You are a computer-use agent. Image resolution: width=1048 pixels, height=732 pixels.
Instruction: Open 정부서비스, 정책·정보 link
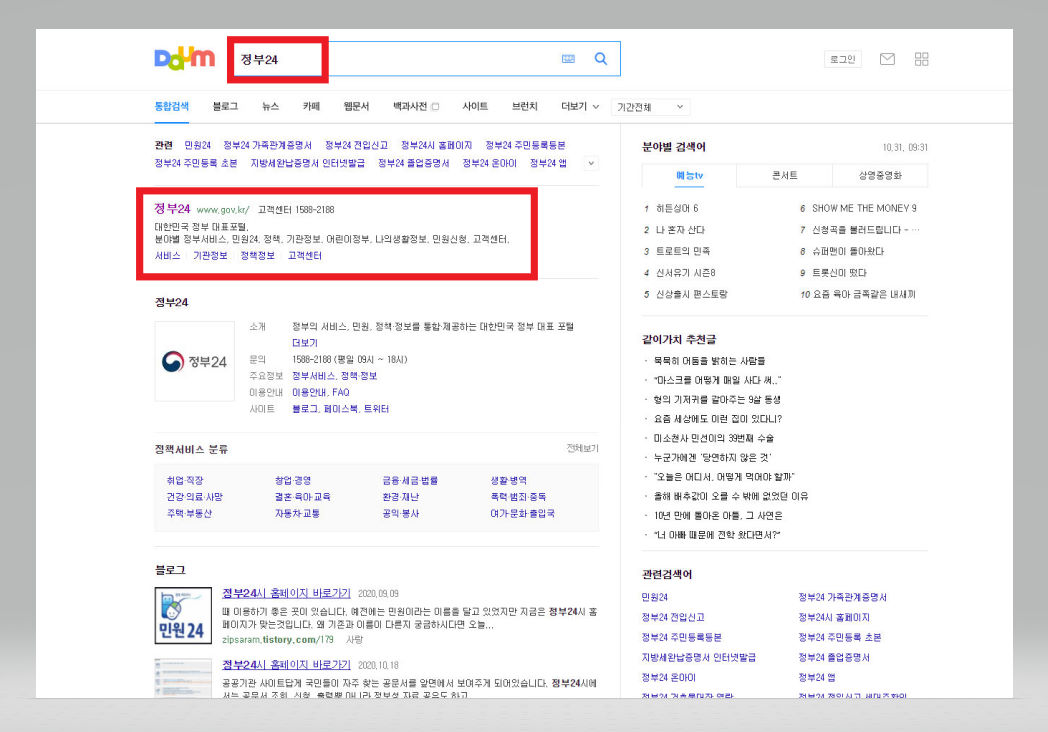[x=335, y=376]
